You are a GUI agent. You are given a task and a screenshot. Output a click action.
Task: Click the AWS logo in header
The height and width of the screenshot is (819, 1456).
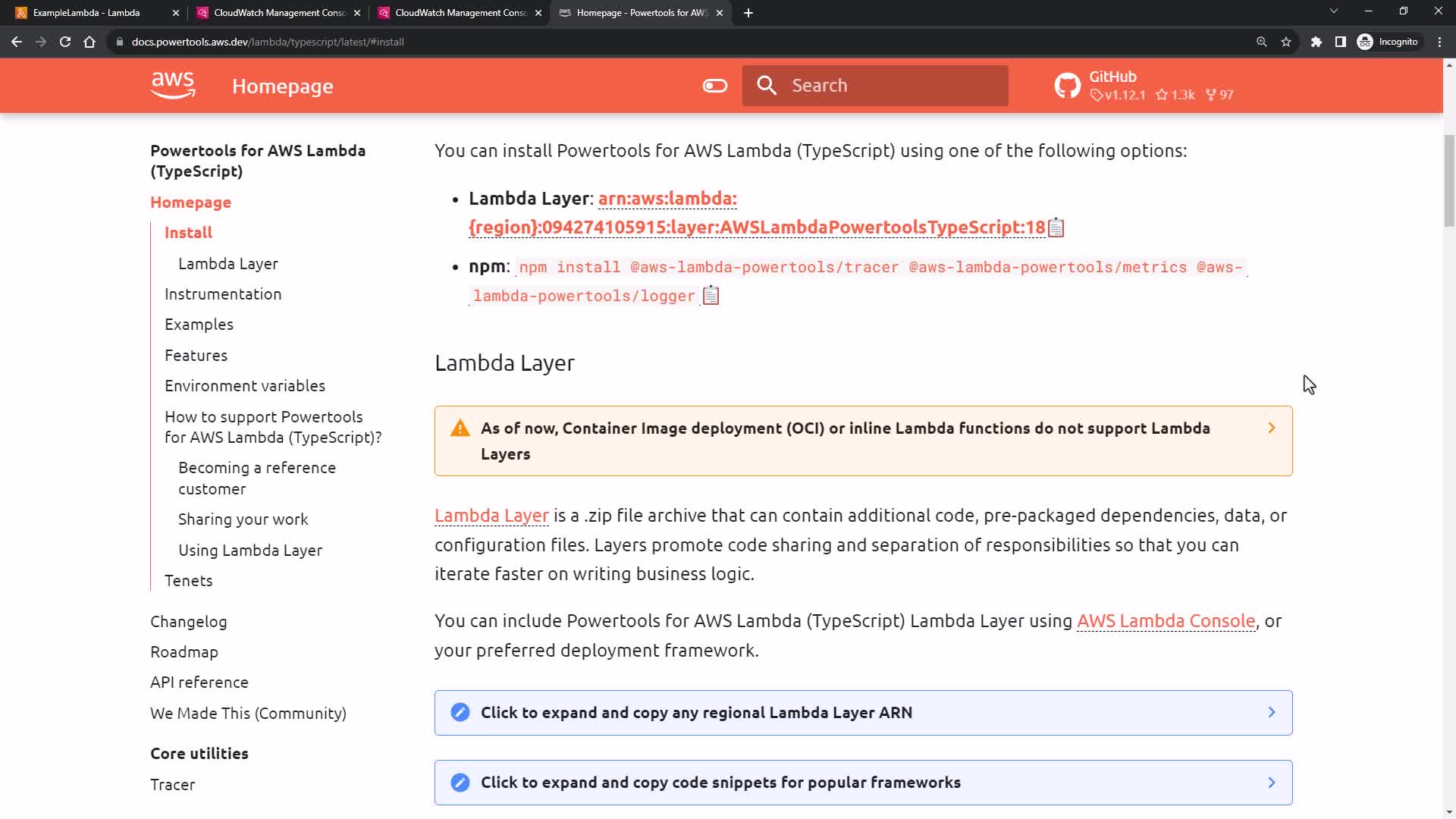click(x=173, y=86)
